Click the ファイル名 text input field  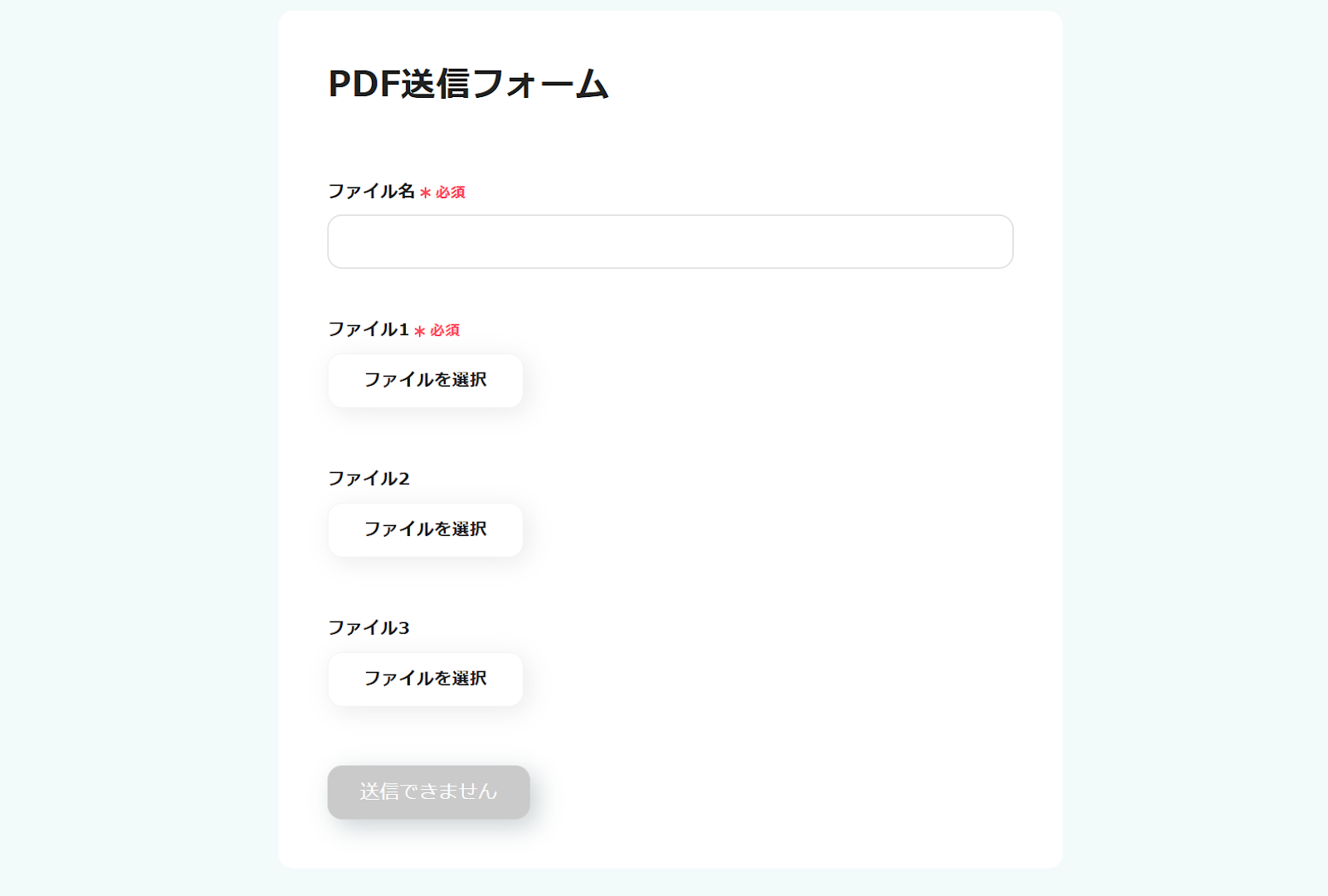tap(670, 241)
